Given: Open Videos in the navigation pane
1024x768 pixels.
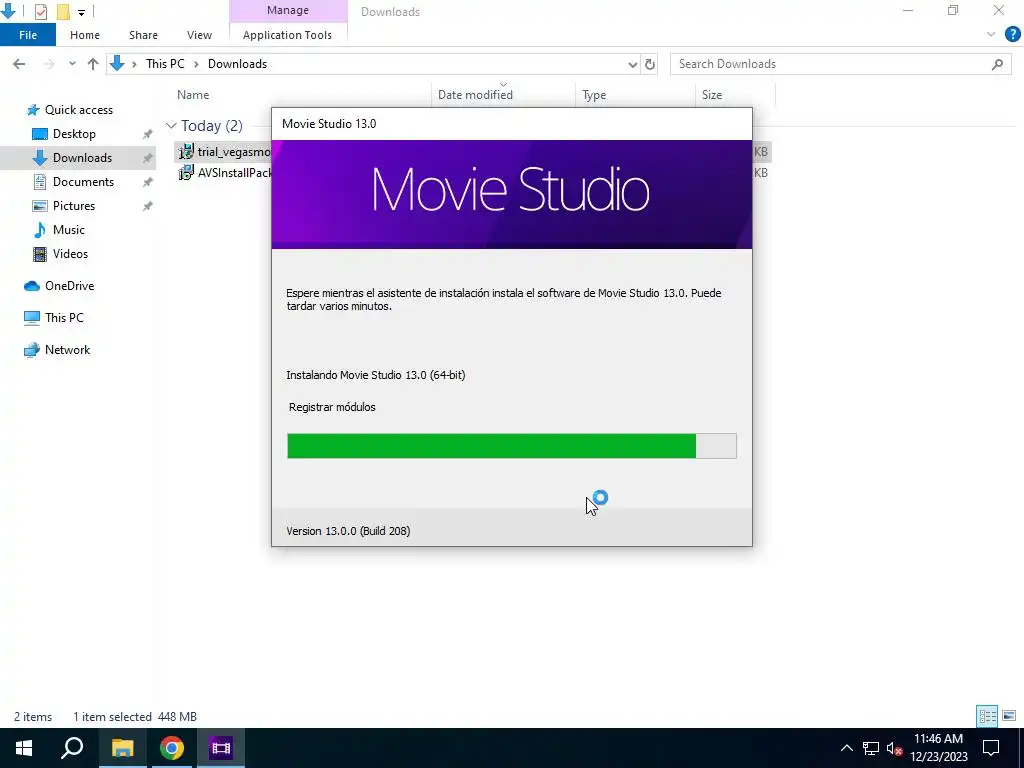Looking at the screenshot, I should point(70,254).
